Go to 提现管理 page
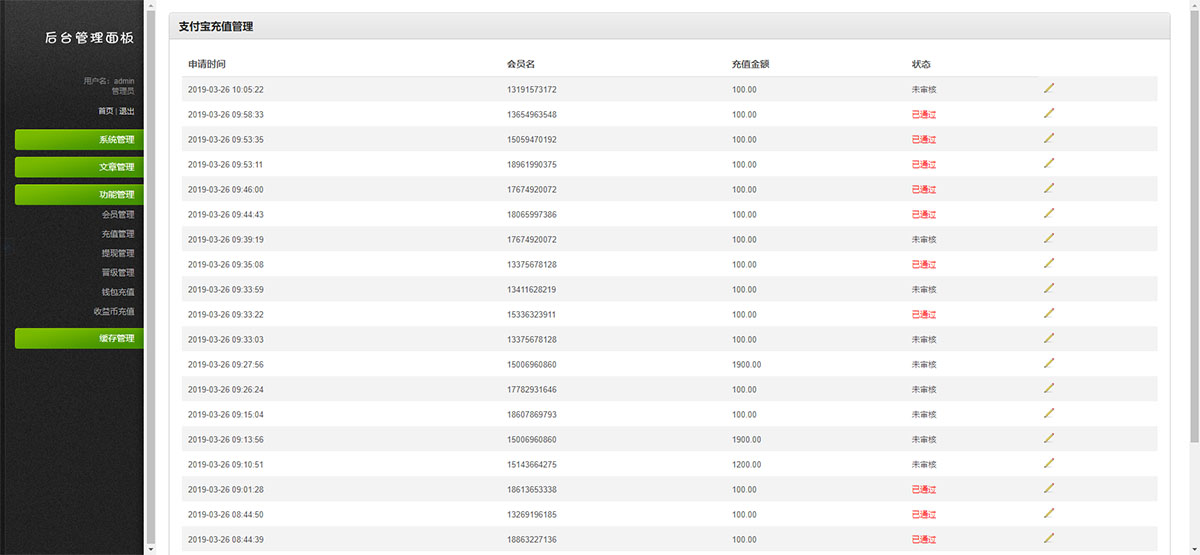Screen dimensions: 1200x555 (117, 253)
